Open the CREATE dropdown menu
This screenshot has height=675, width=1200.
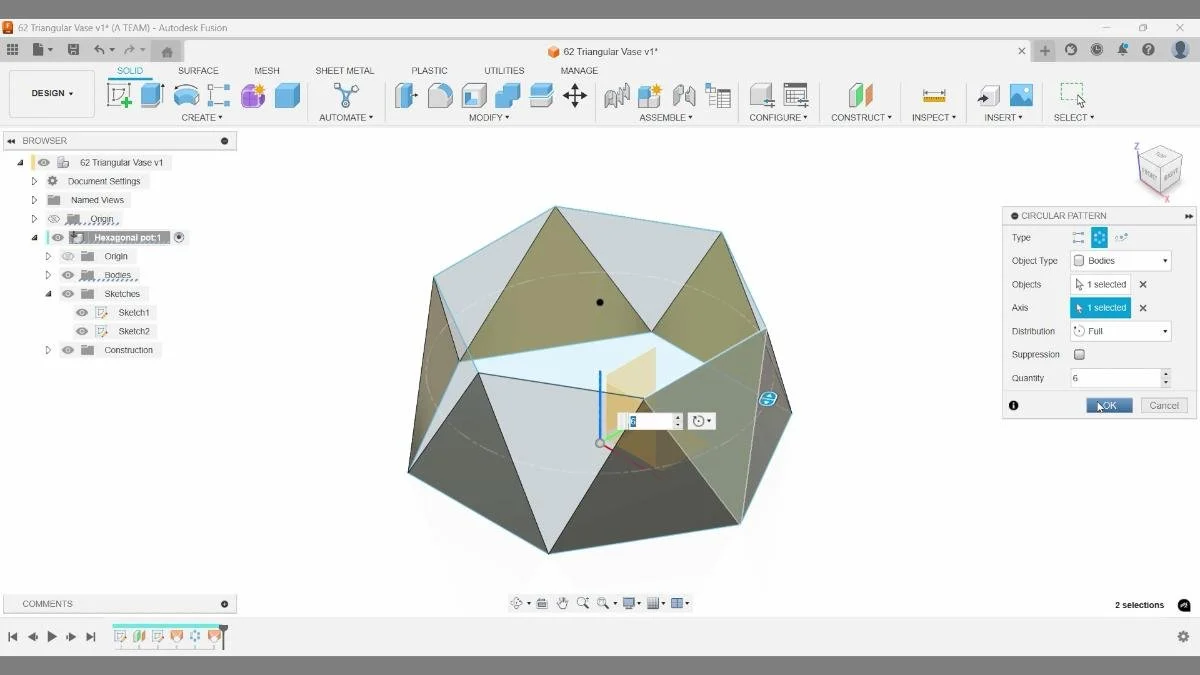point(202,118)
